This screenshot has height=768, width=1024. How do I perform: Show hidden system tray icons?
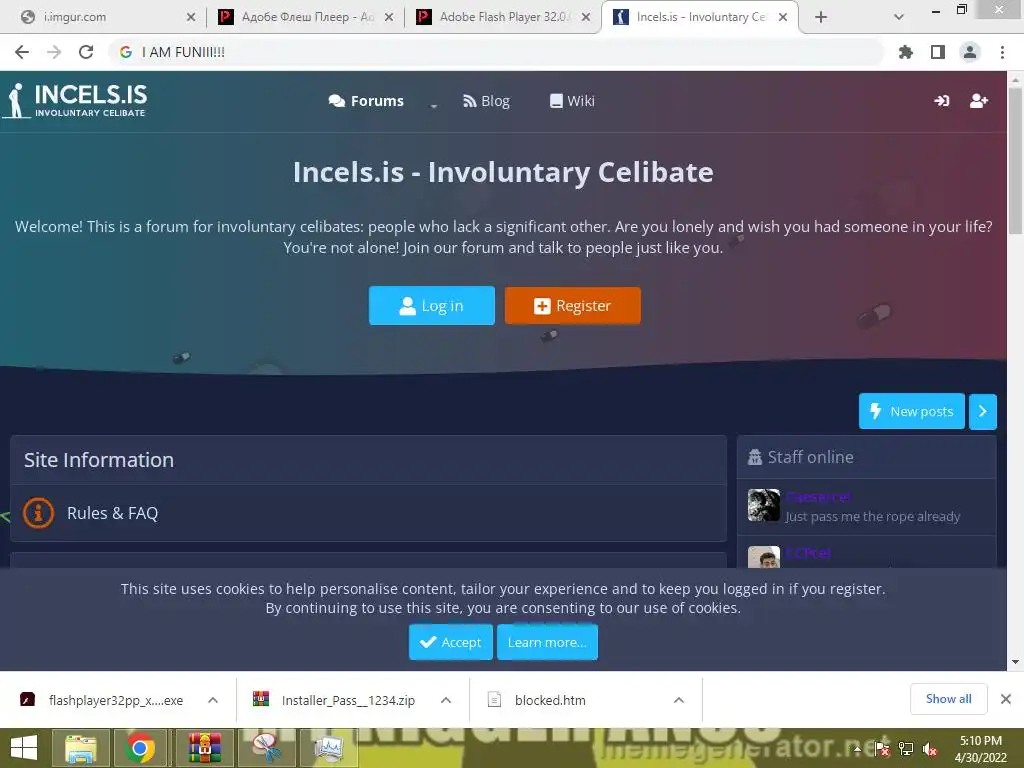(x=857, y=749)
